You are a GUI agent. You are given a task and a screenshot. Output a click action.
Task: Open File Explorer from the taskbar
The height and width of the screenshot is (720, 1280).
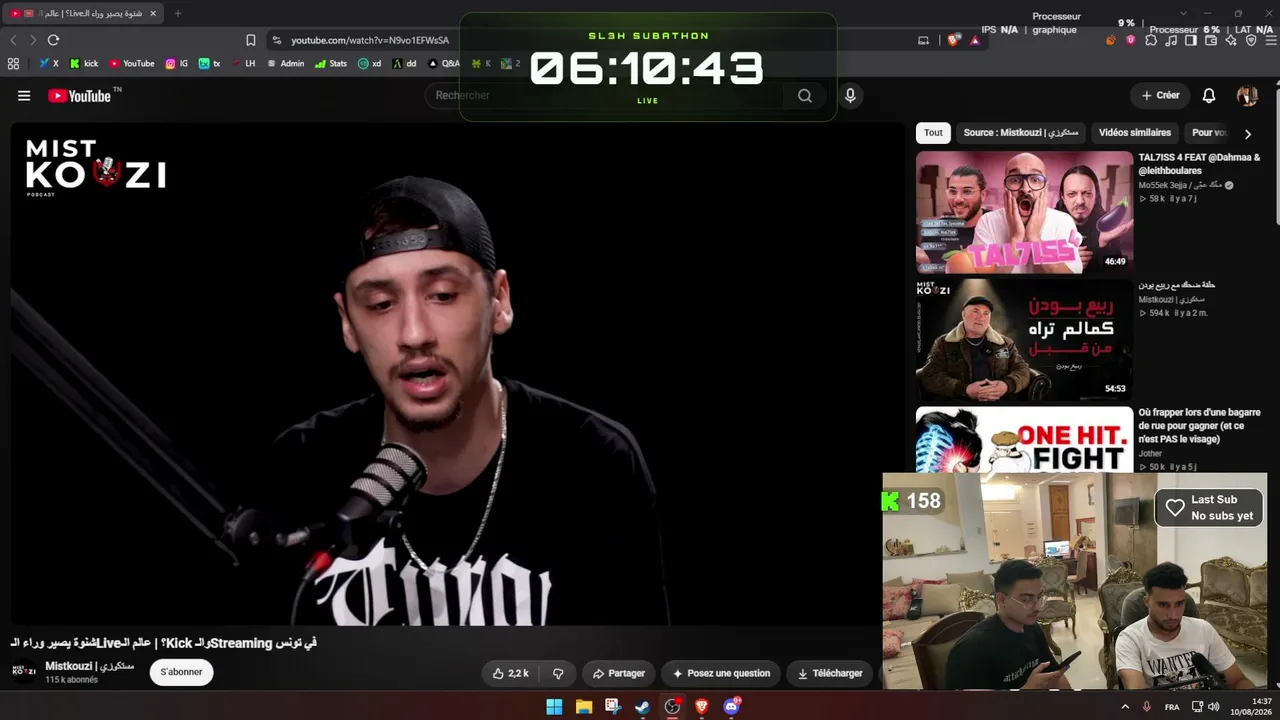584,707
